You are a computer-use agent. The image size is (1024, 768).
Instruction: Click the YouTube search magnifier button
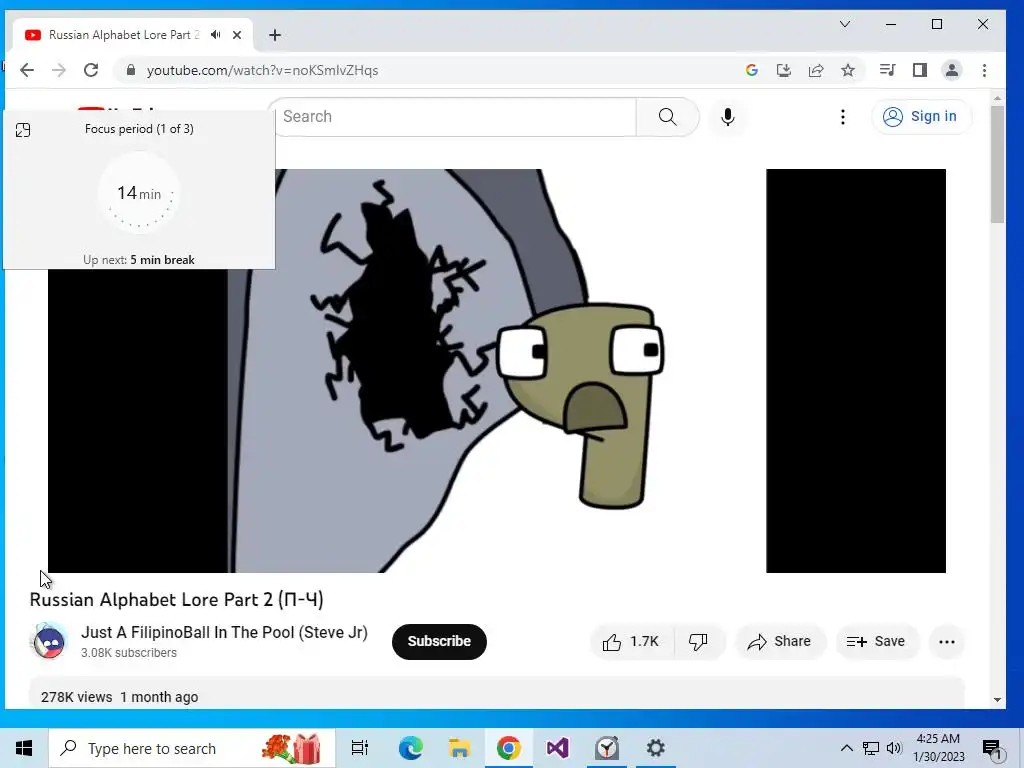pyautogui.click(x=667, y=117)
